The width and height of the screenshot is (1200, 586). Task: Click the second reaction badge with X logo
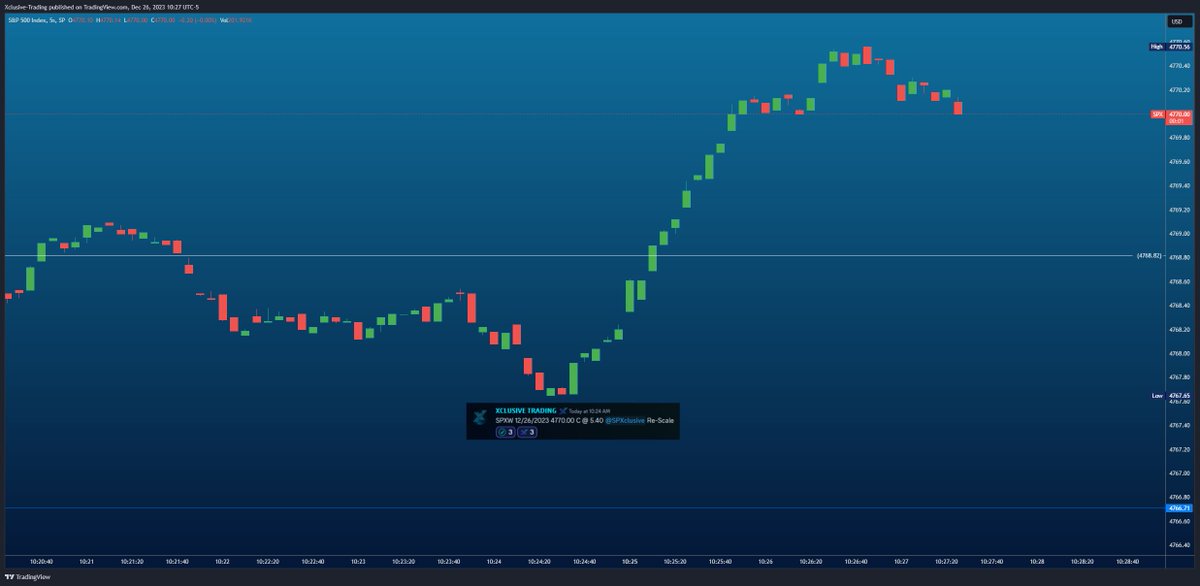click(526, 432)
